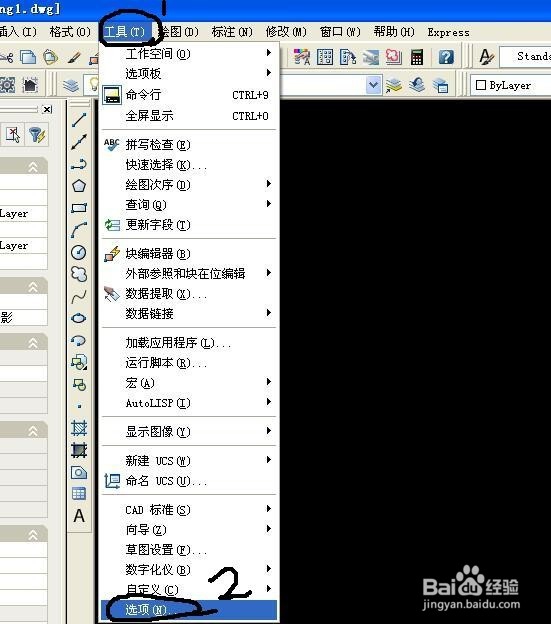
Task: Open the 格式(O) menu
Action: (x=70, y=32)
